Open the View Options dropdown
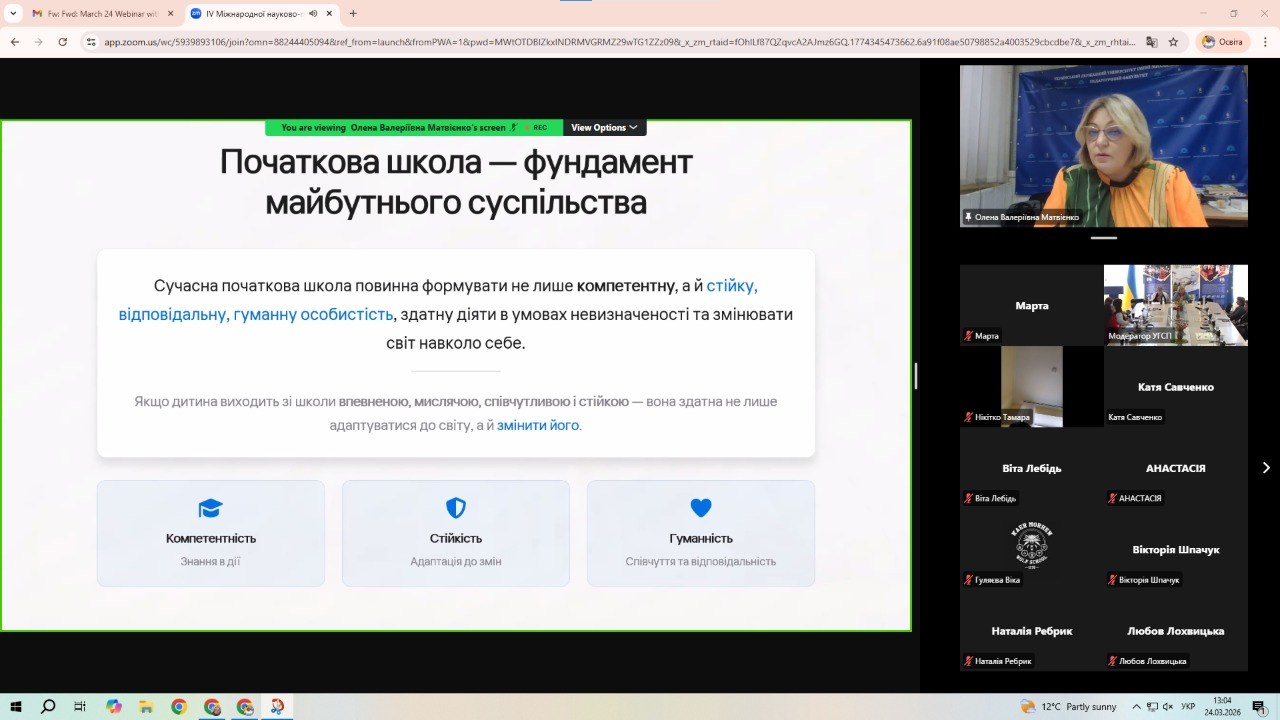The image size is (1280, 720). 603,128
